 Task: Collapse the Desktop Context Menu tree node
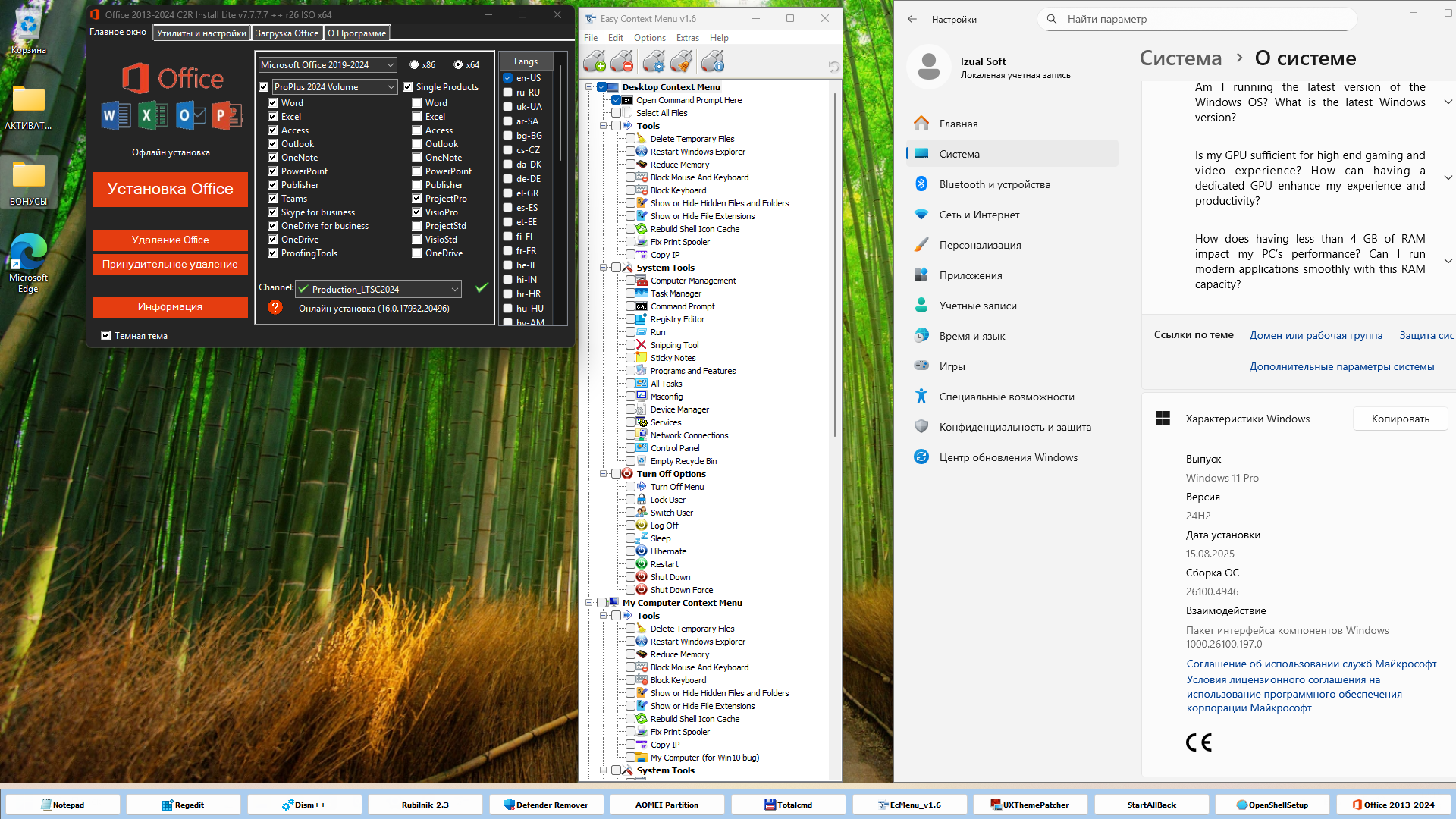tap(589, 87)
